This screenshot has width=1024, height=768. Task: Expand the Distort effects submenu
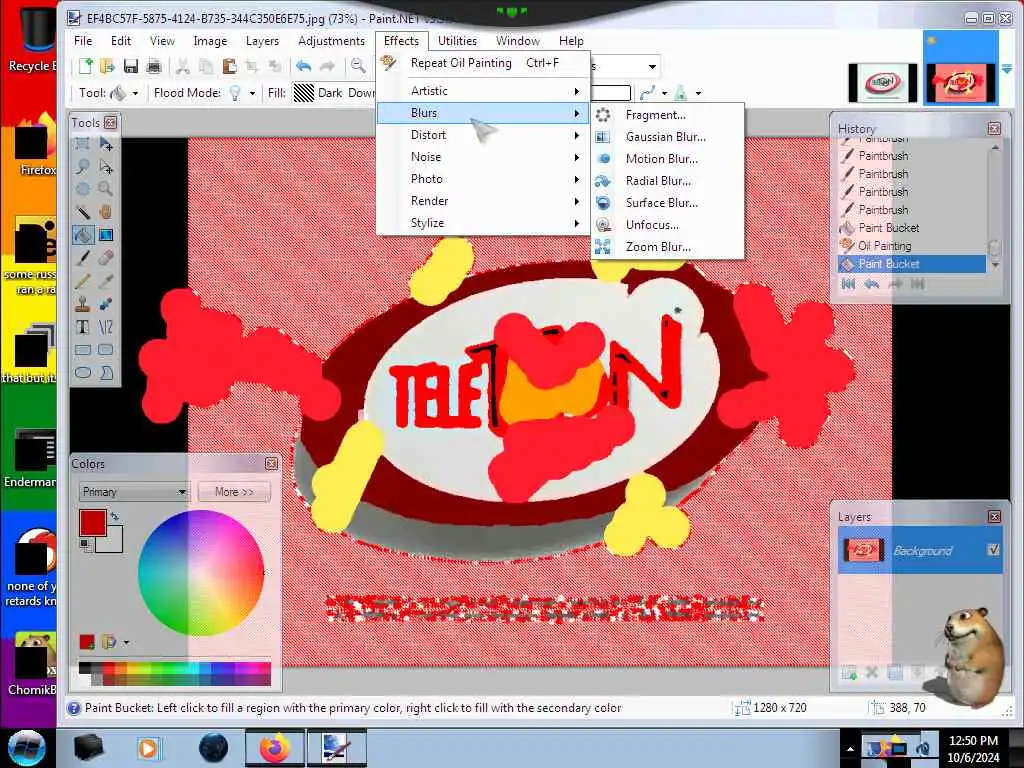484,135
